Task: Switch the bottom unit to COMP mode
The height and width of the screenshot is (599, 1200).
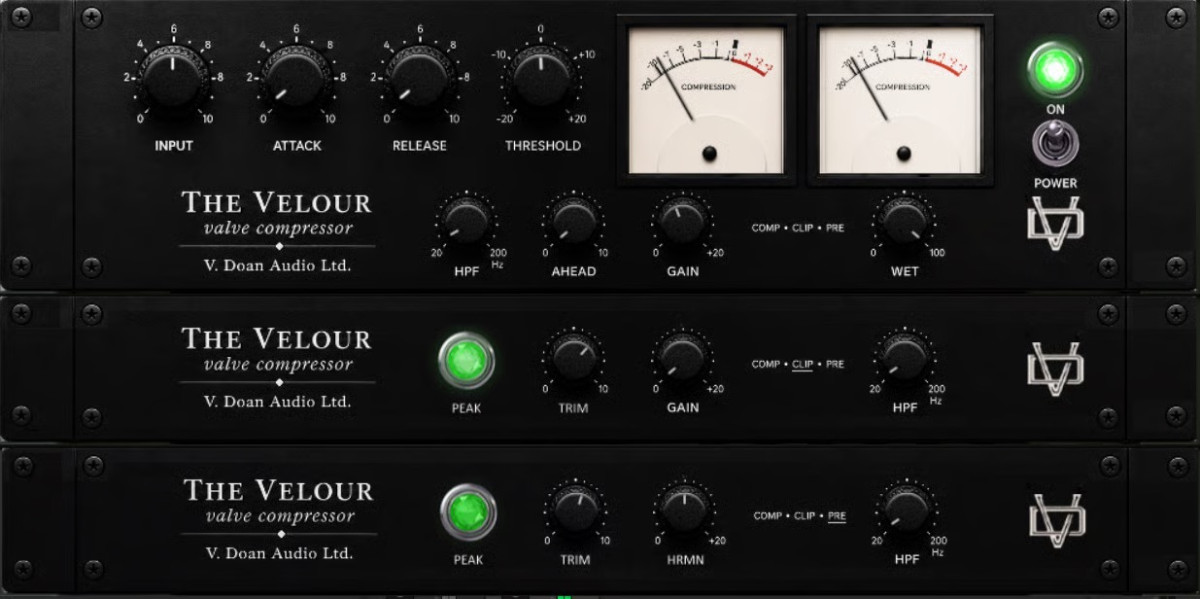Action: point(769,516)
